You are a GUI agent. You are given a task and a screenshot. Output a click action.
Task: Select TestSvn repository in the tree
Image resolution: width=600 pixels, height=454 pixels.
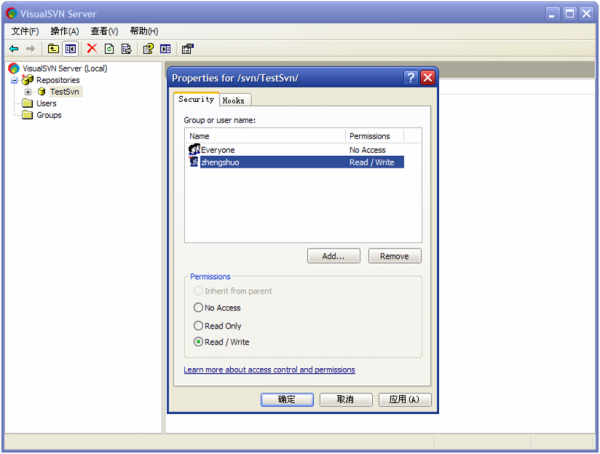tap(65, 92)
